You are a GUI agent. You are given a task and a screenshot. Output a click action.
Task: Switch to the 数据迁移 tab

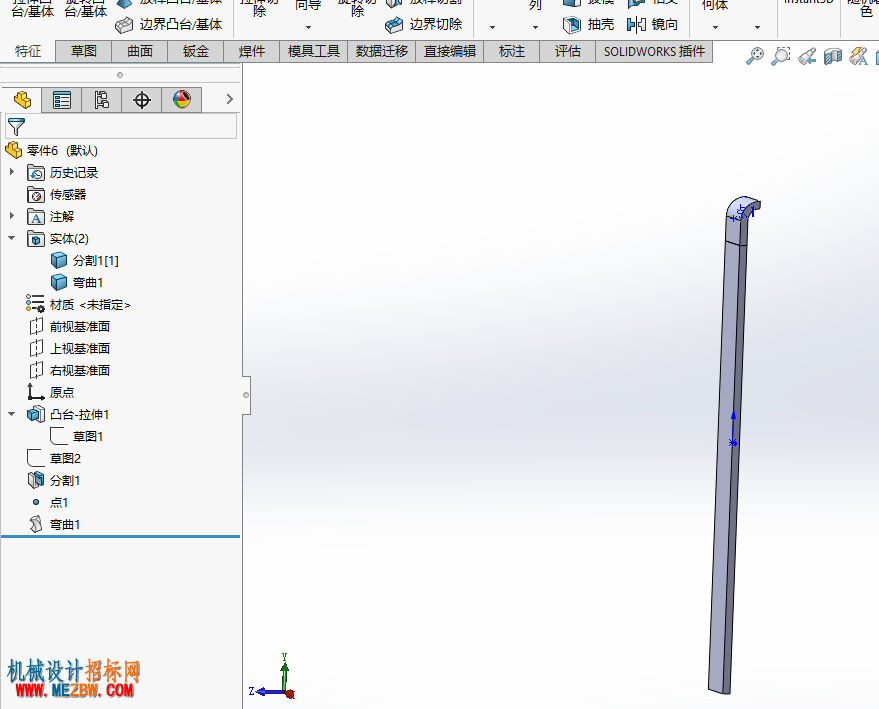pyautogui.click(x=382, y=52)
